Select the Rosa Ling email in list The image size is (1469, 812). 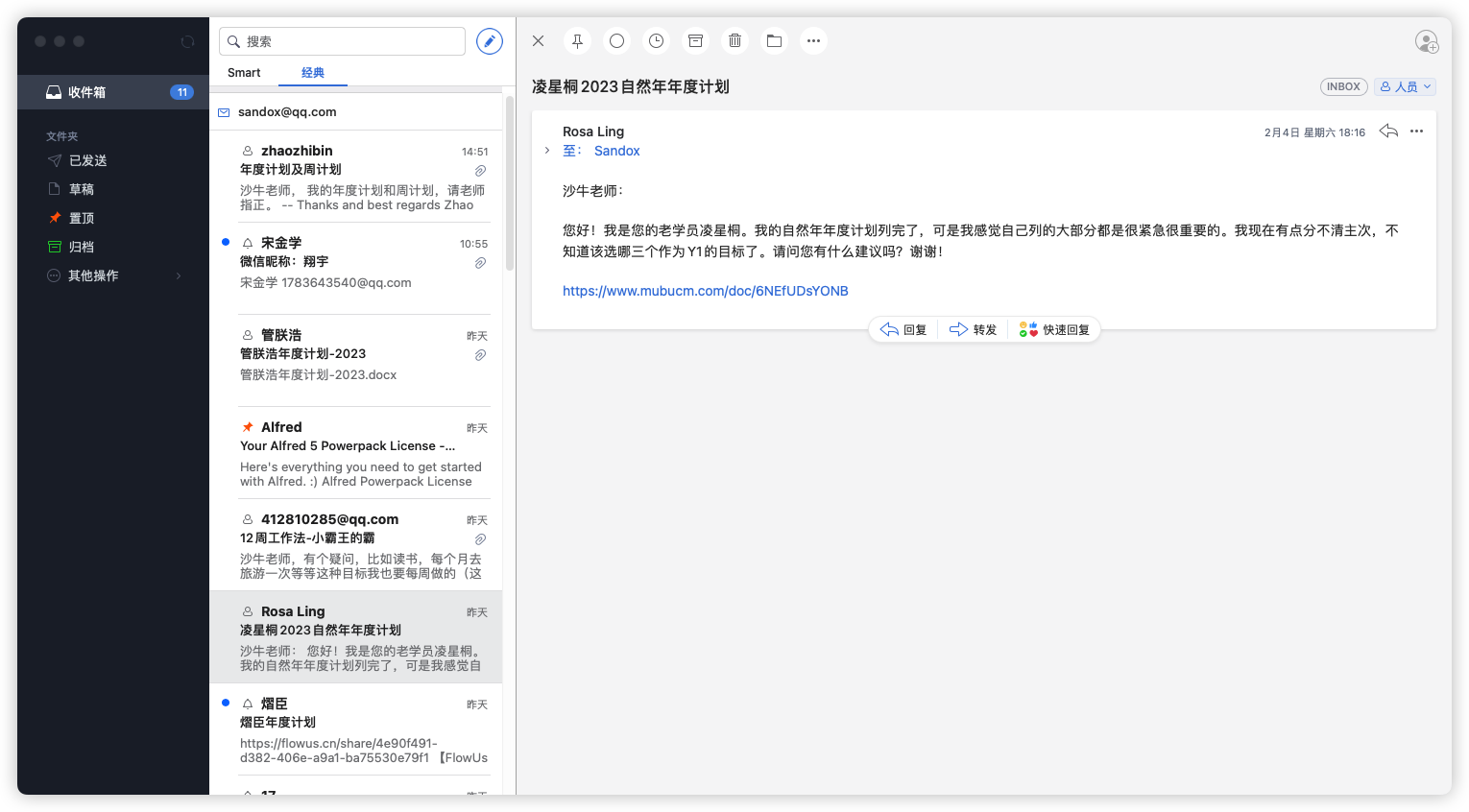coord(355,637)
